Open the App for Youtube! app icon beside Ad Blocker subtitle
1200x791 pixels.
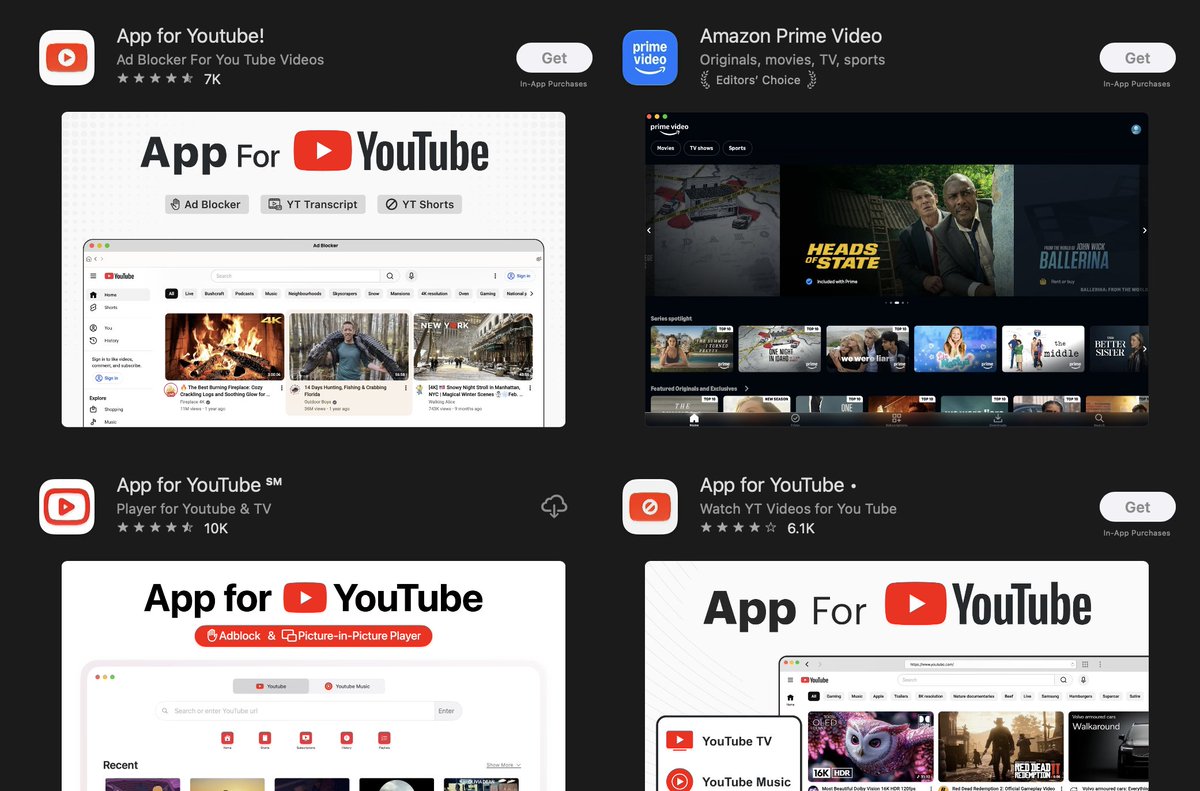(67, 58)
